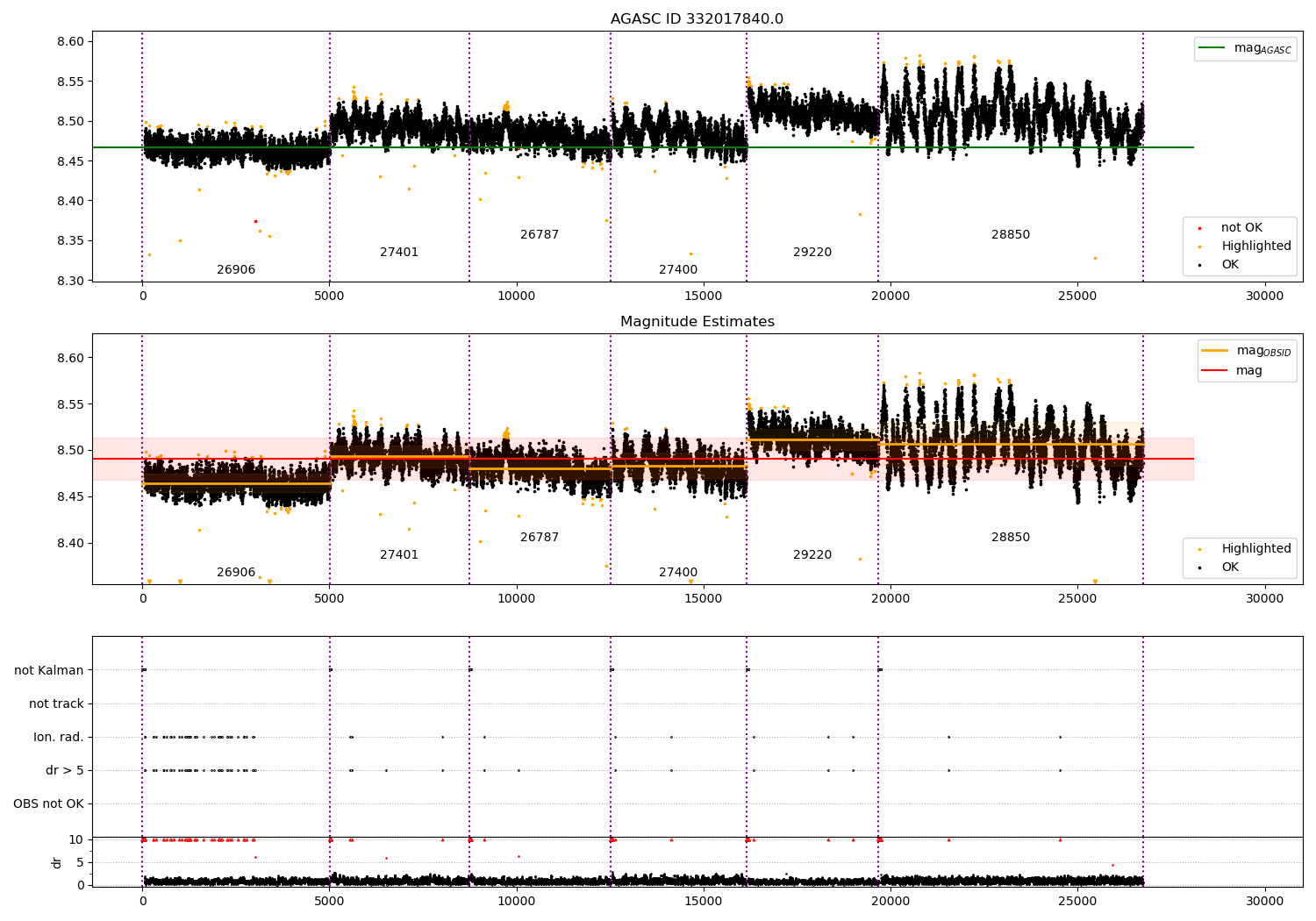Click obsid label 26906 in Magnitude Estimates plot
Screen dimensions: 1316x921
236,573
